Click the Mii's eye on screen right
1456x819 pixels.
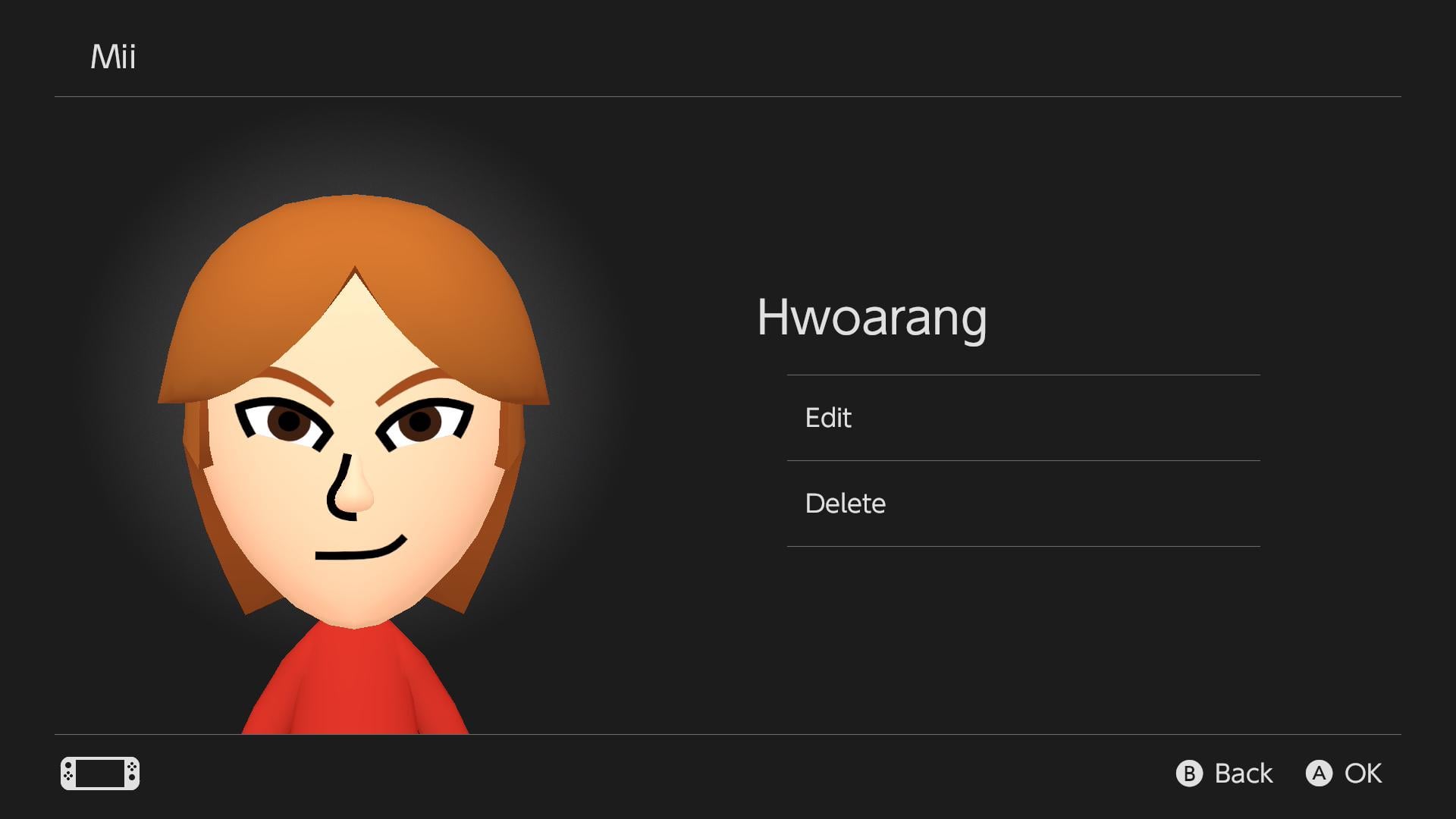[422, 422]
